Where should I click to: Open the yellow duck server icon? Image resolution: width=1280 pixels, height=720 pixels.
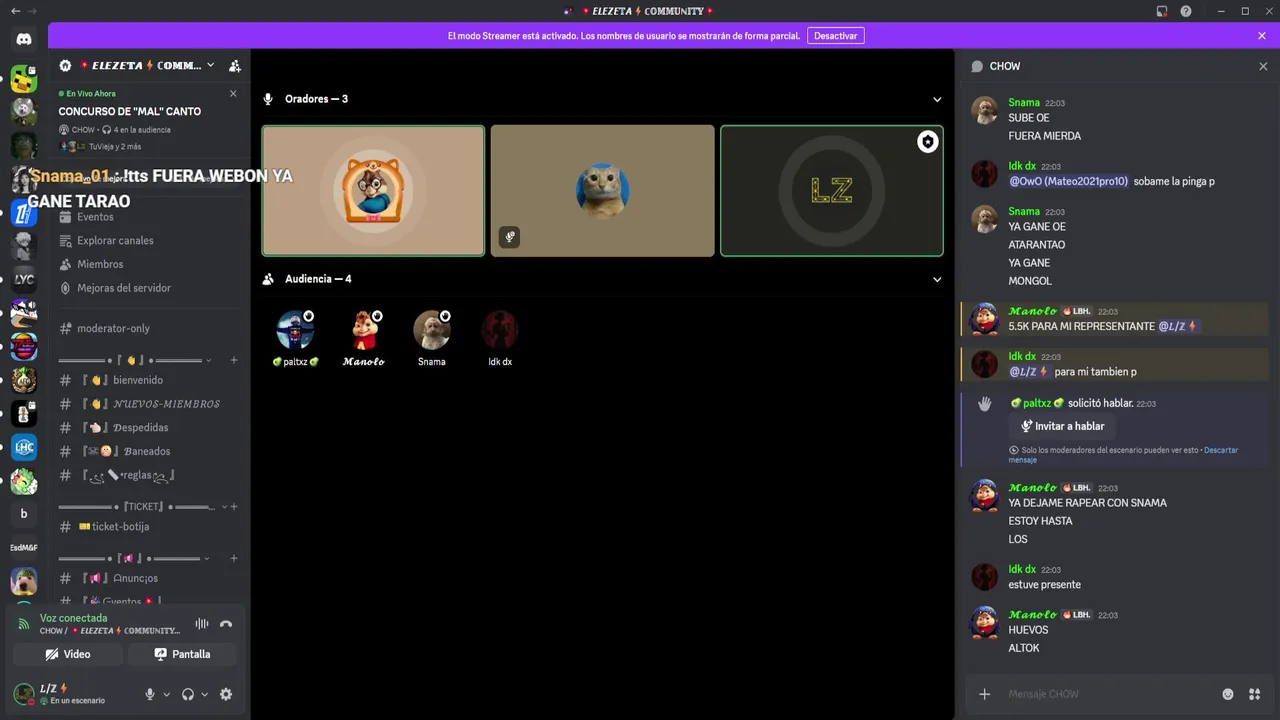(x=24, y=79)
